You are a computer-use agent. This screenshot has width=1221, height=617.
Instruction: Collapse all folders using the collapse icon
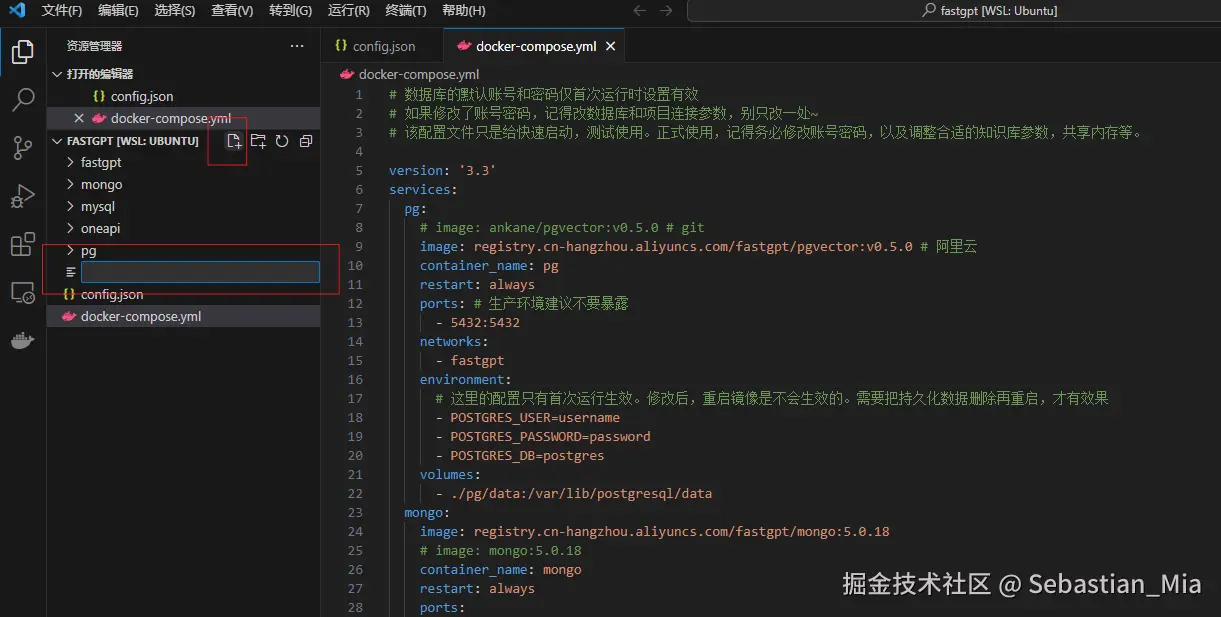pos(305,141)
